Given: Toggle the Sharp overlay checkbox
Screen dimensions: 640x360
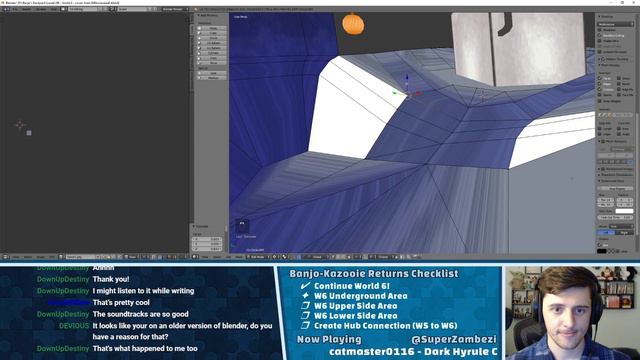Looking at the screenshot, I should coord(619,78).
